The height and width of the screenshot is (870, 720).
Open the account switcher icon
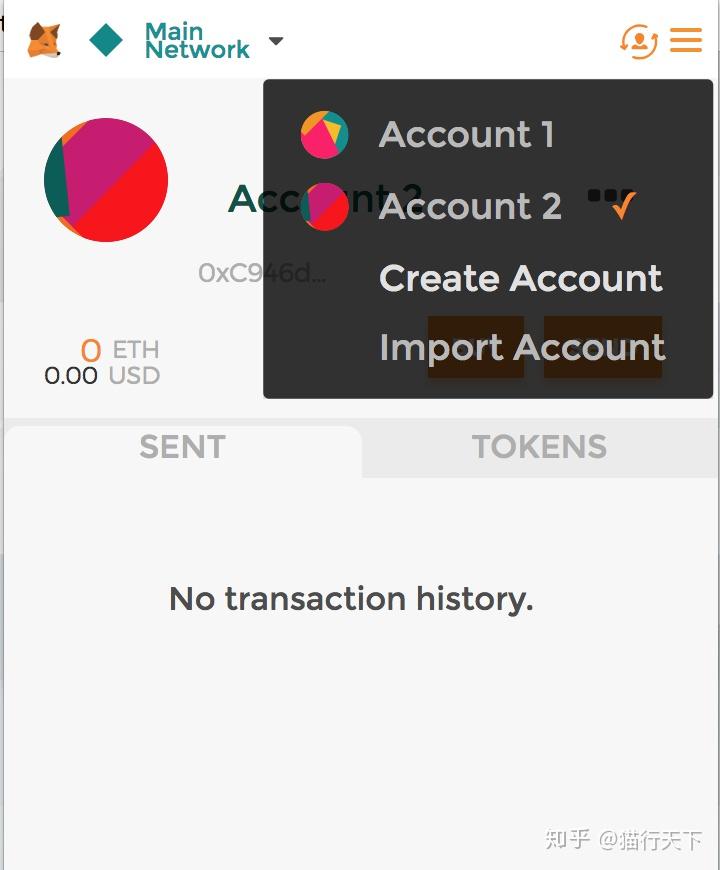click(x=638, y=40)
